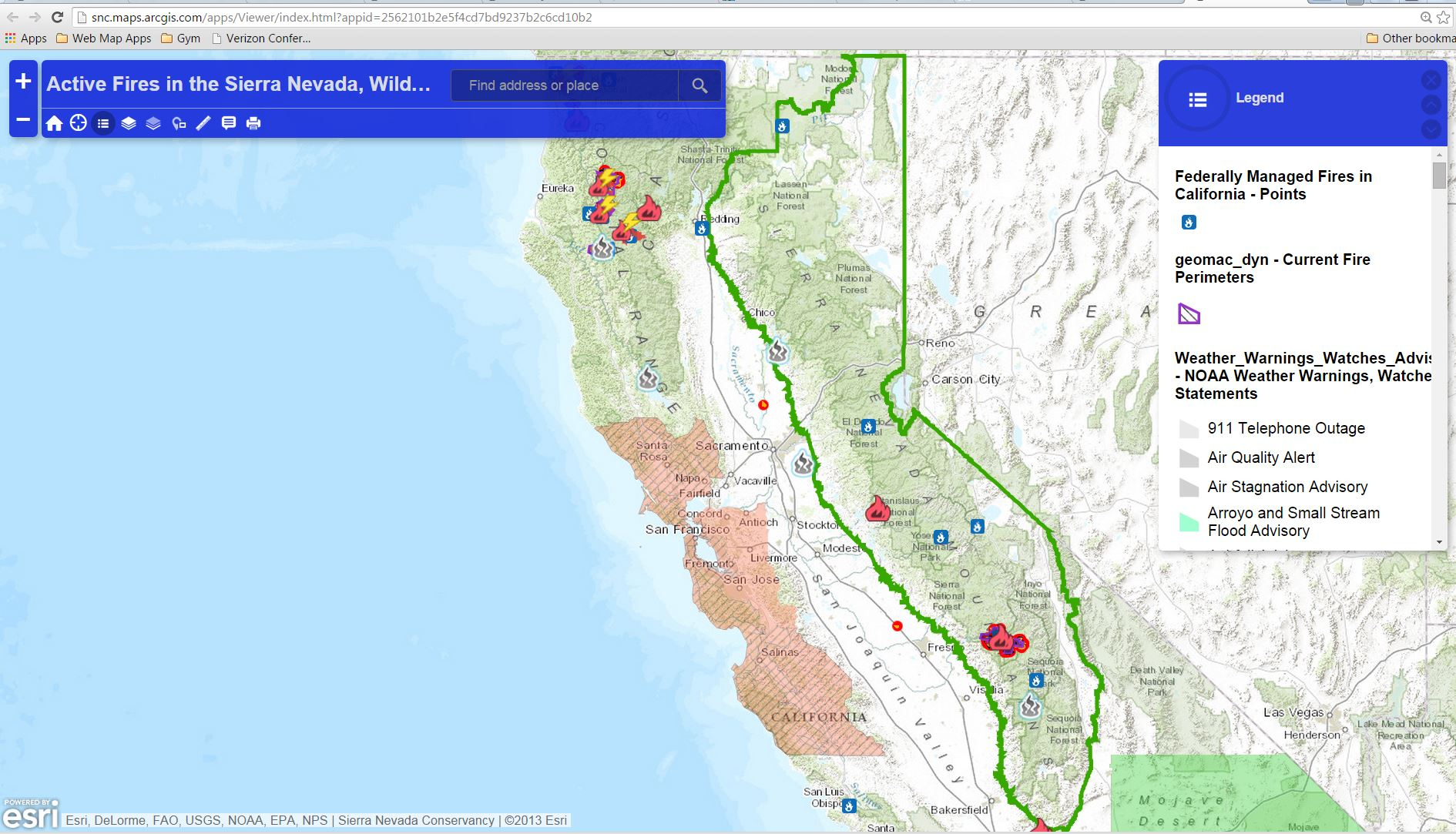1456x834 pixels.
Task: Expand Legend panel with down chevron
Action: coord(1431,129)
